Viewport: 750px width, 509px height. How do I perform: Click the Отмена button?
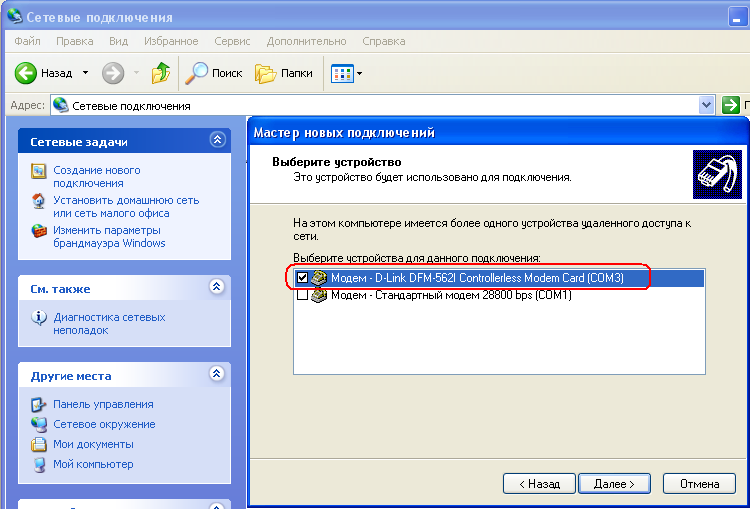699,484
